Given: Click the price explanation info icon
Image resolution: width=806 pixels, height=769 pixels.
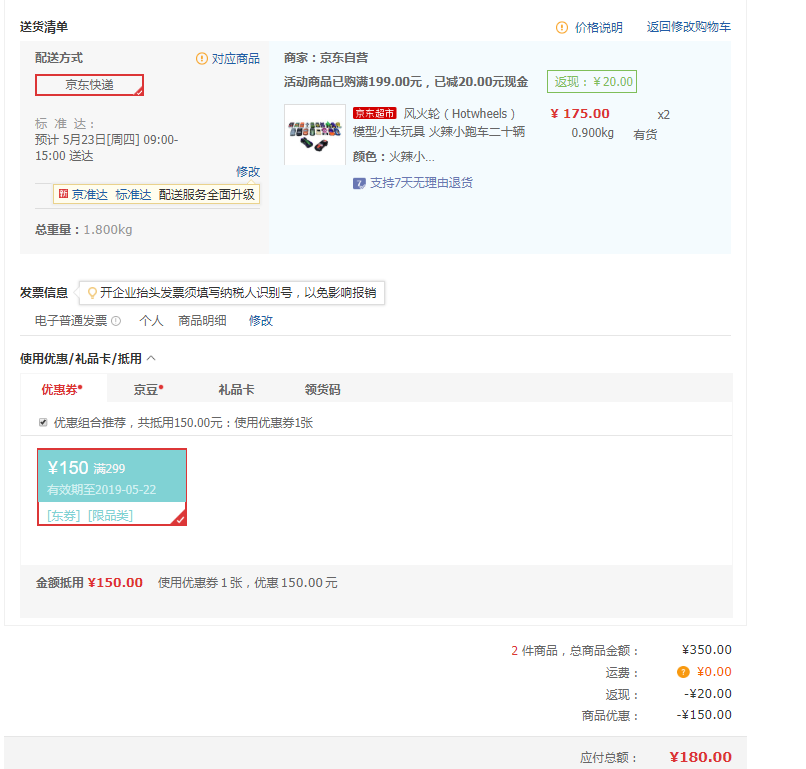Looking at the screenshot, I should (562, 27).
